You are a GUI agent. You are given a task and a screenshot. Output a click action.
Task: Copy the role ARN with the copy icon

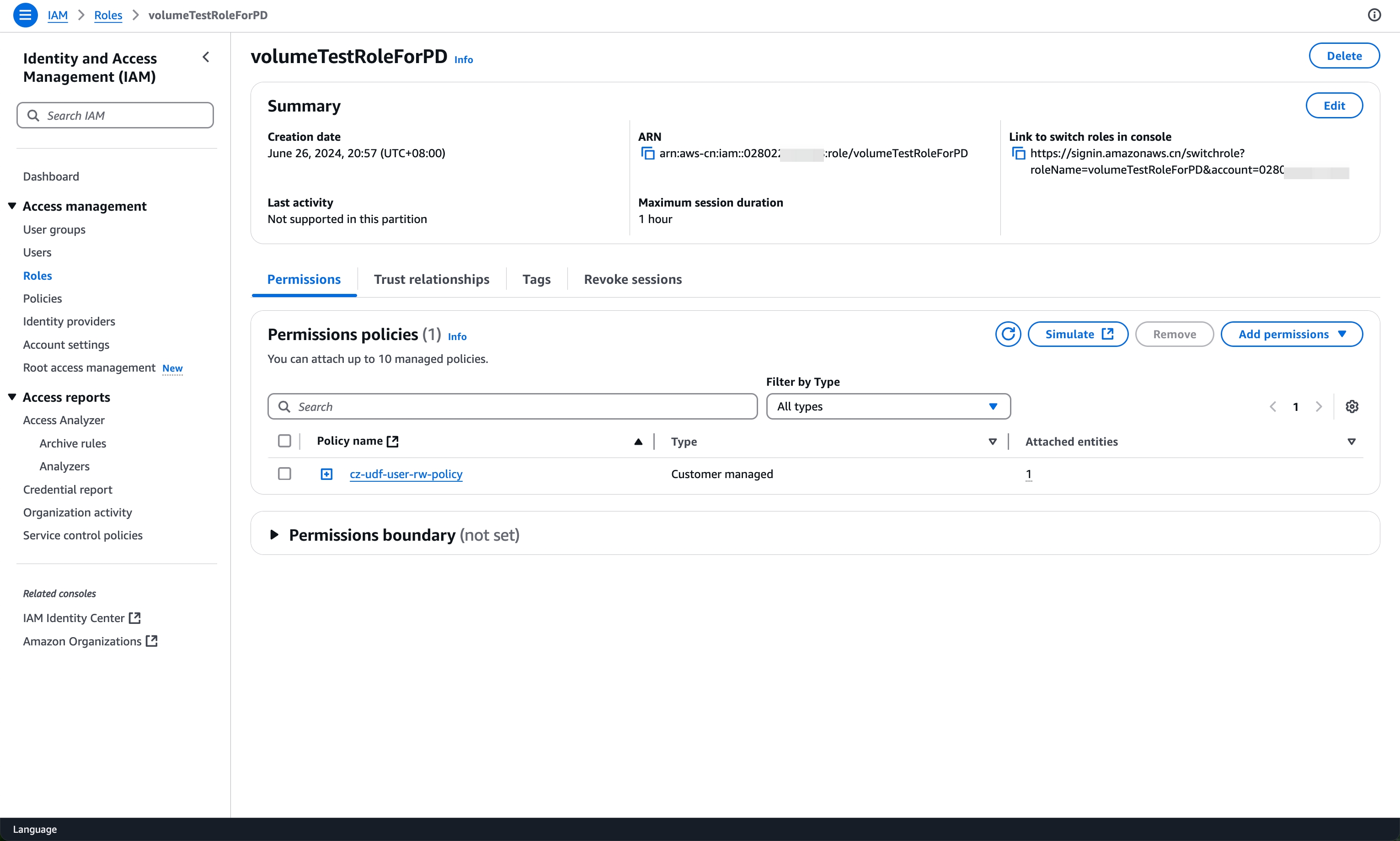[x=647, y=154]
